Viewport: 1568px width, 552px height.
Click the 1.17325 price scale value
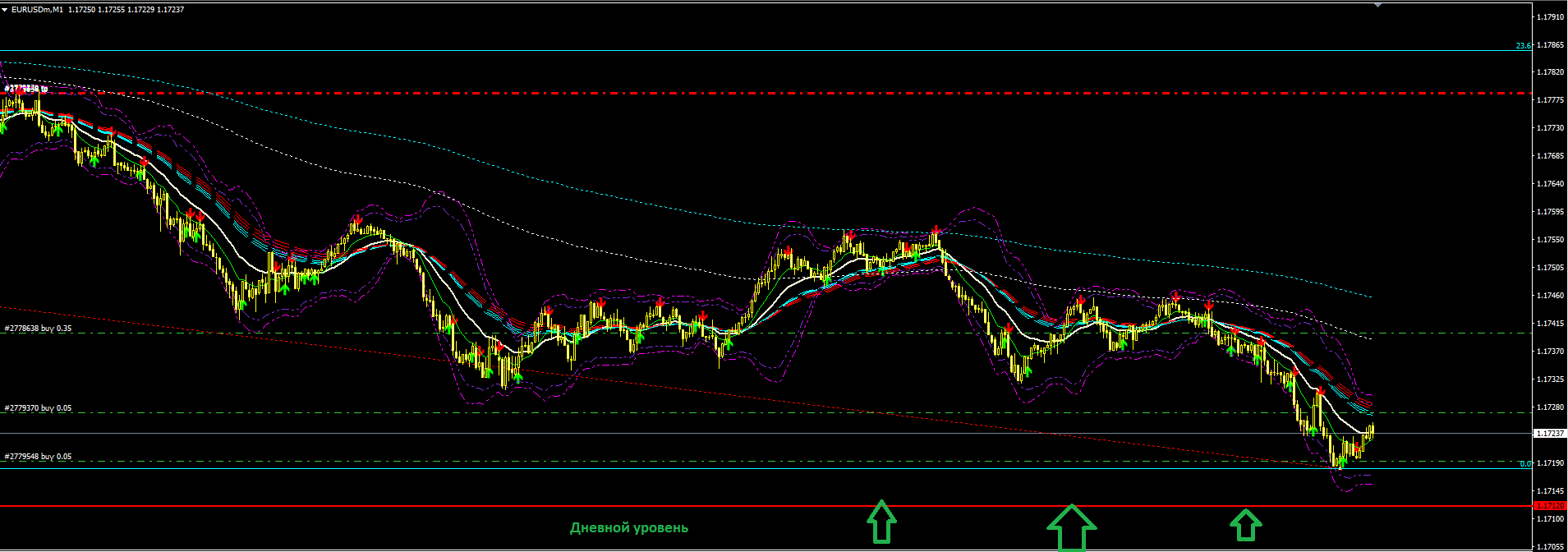1550,379
